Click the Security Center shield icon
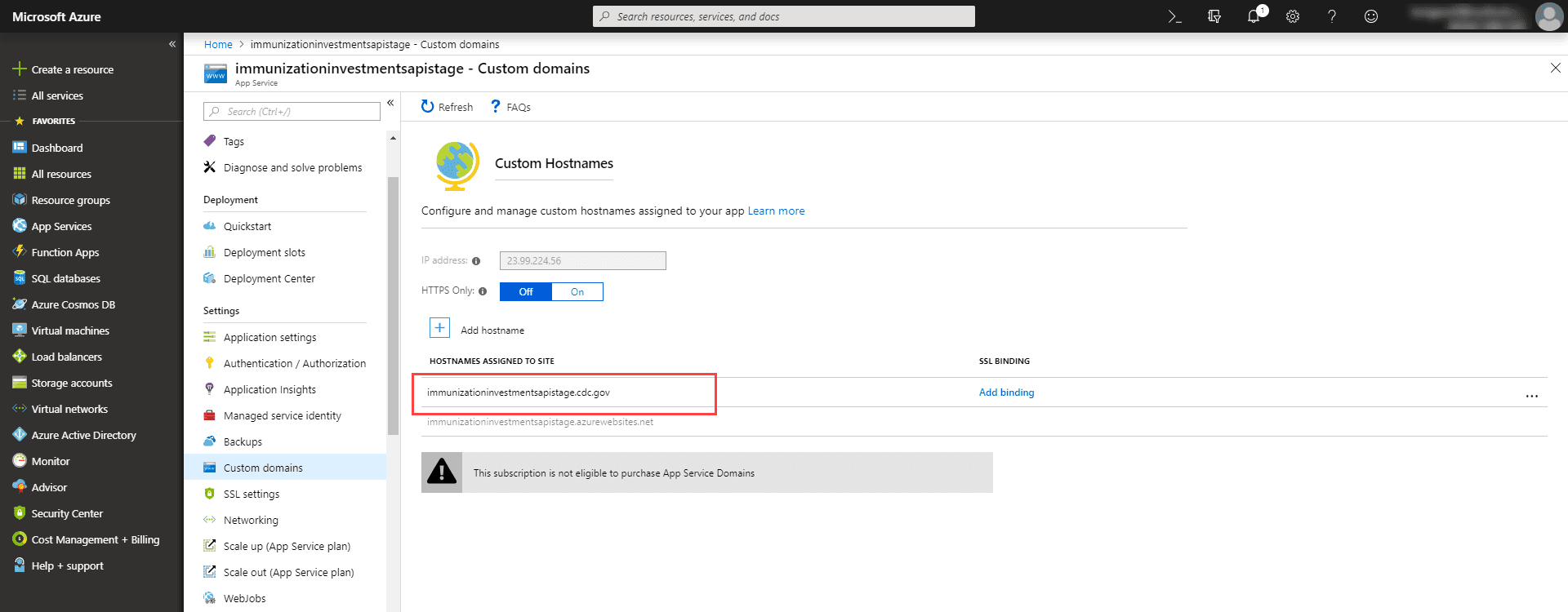 (20, 513)
